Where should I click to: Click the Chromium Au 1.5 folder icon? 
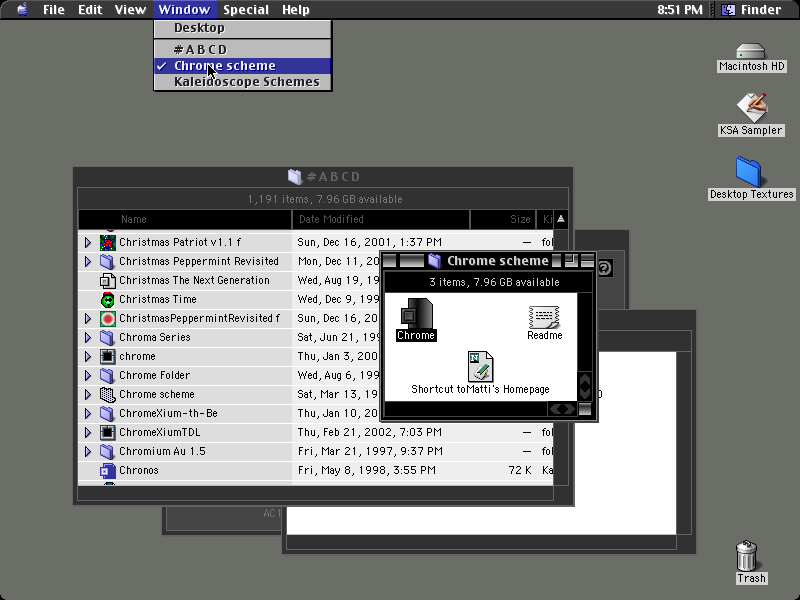tap(107, 452)
